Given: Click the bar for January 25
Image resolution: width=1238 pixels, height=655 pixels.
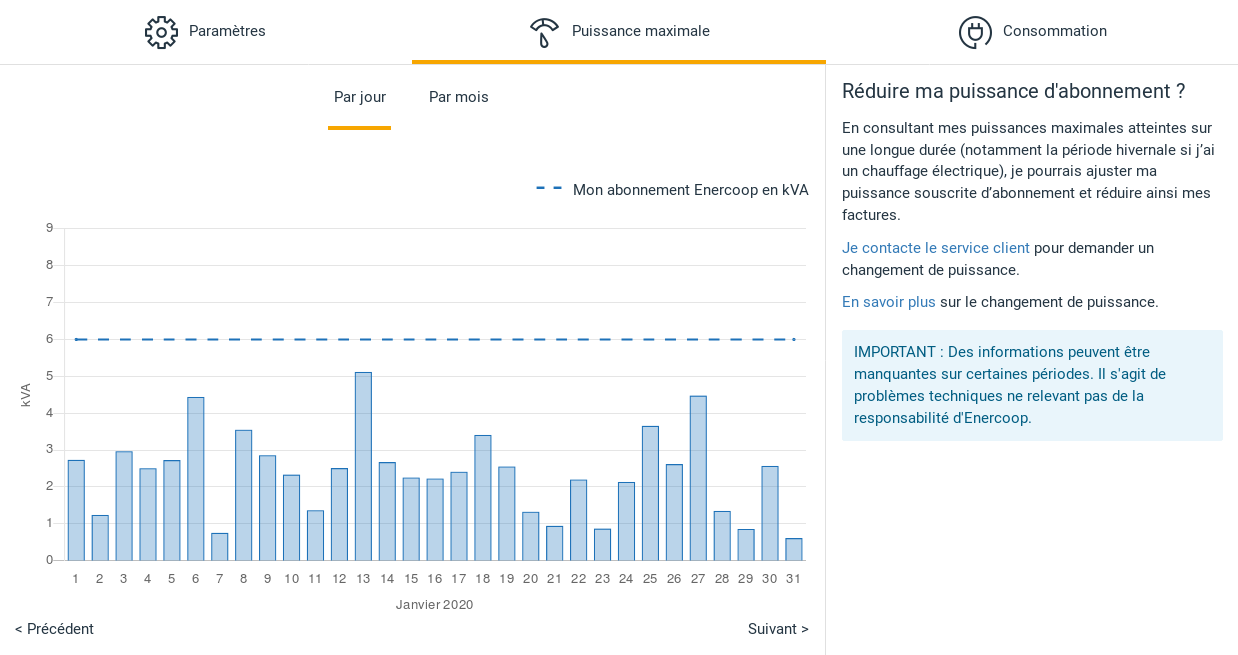Looking at the screenshot, I should pyautogui.click(x=650, y=493).
